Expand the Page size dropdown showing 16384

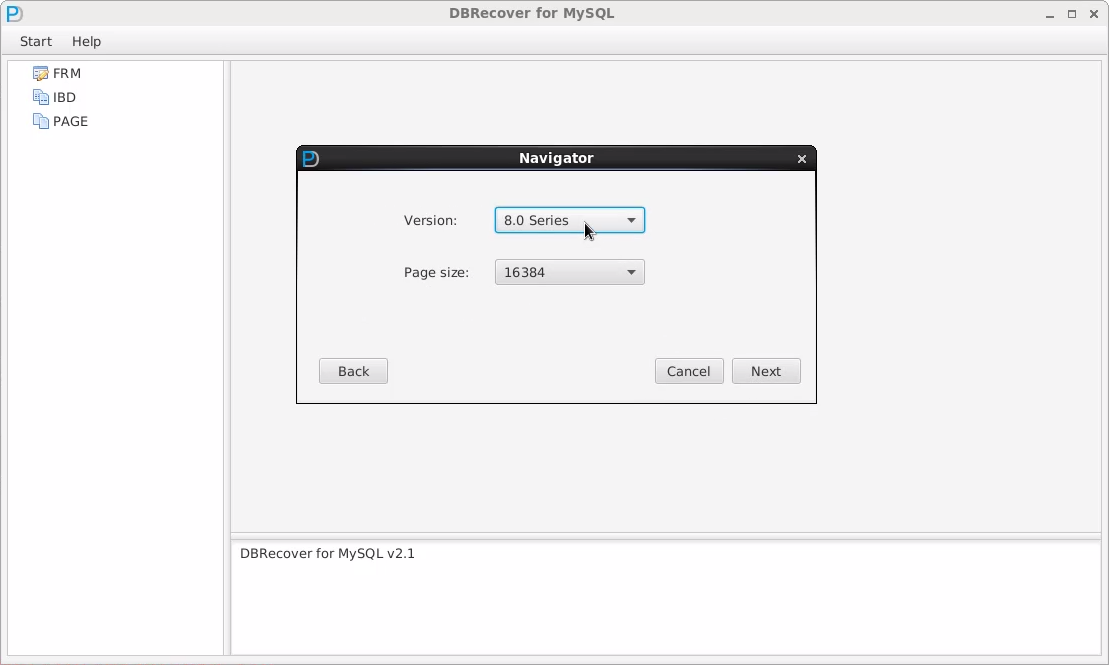click(569, 272)
